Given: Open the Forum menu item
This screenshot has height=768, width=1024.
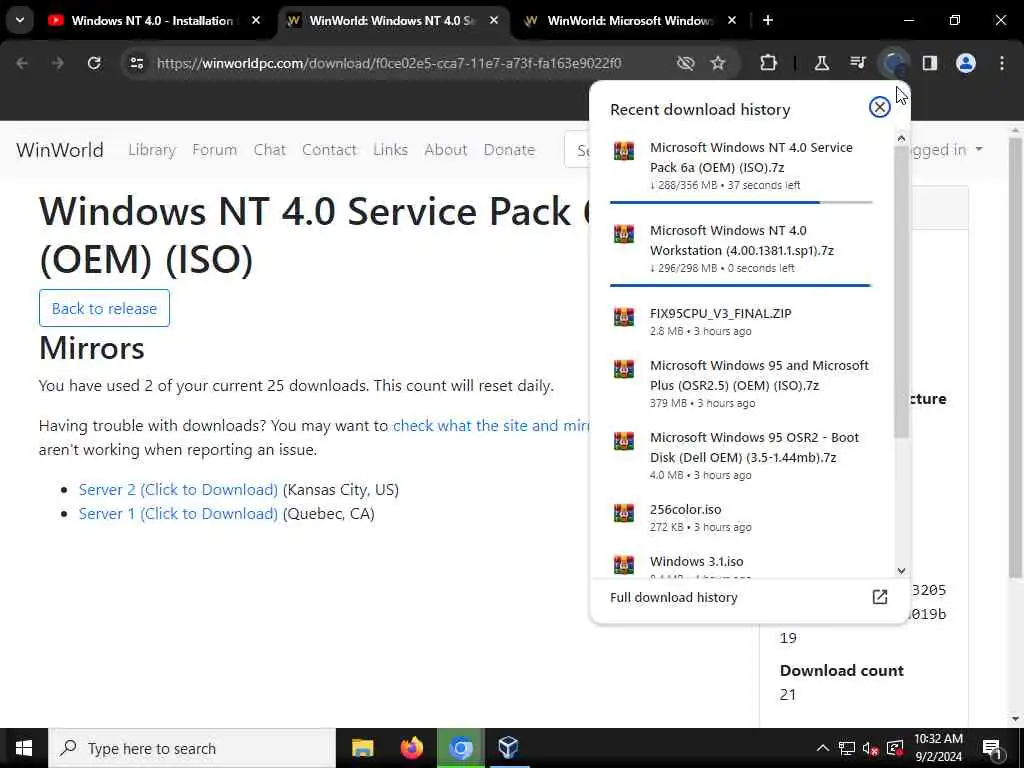Looking at the screenshot, I should [x=214, y=150].
